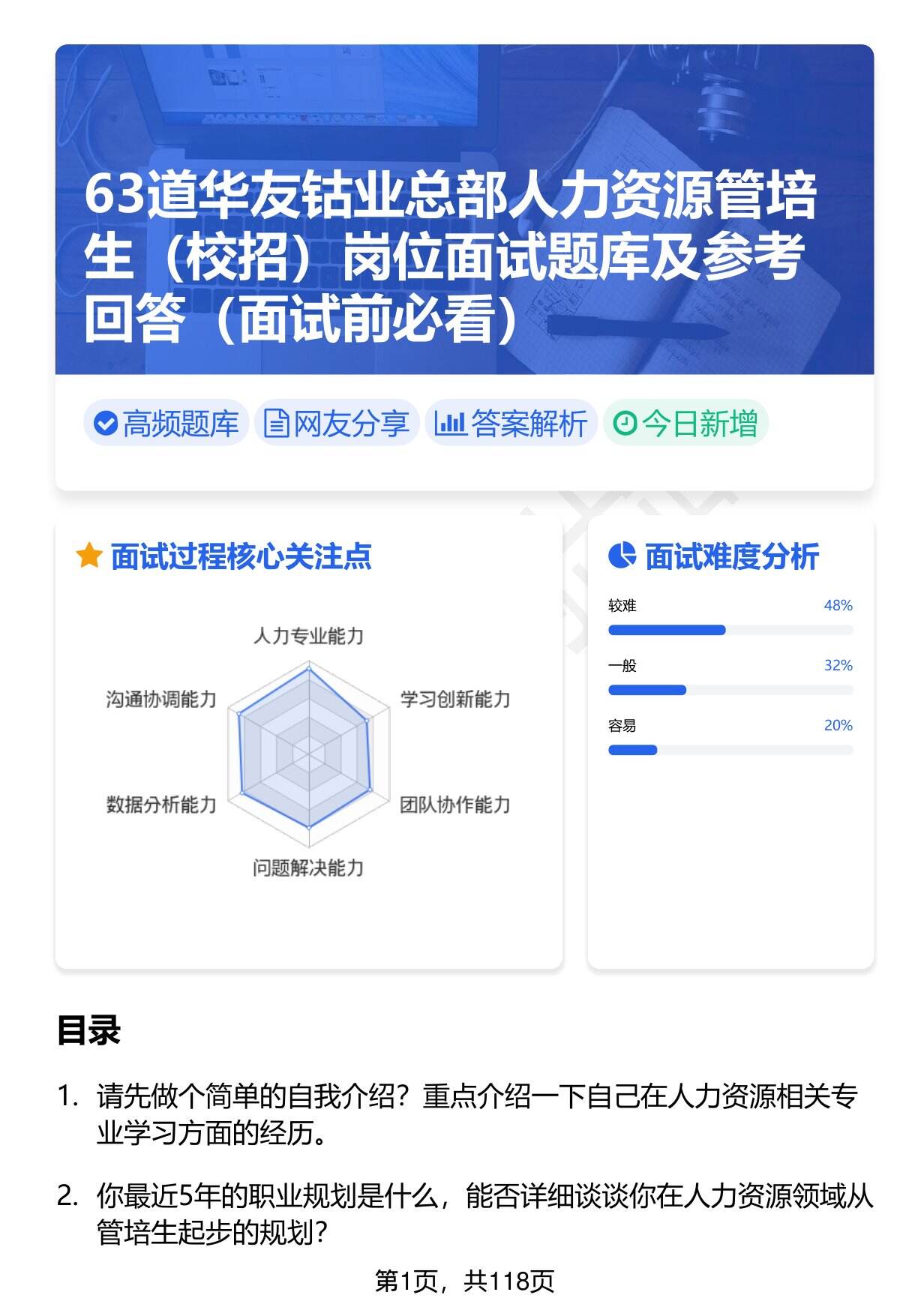This screenshot has height=1316, width=900.
Task: Click the 人力专业能力 radar chart label
Action: point(308,637)
